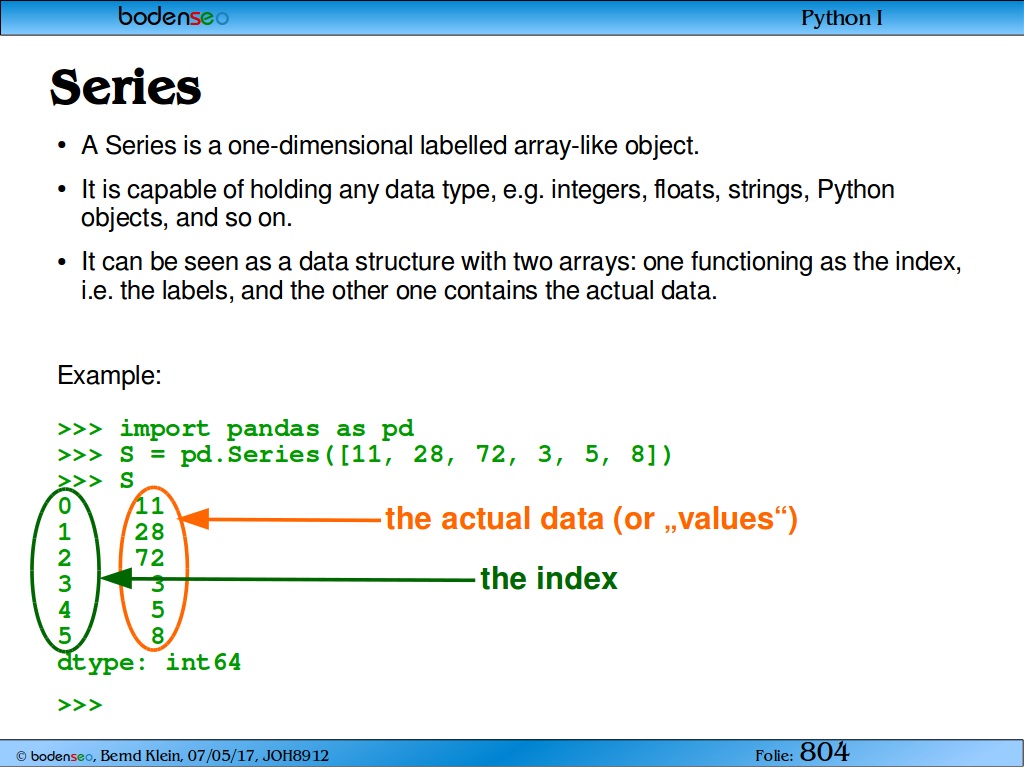This screenshot has height=768, width=1024.
Task: Click the orange 'the actual data' annotation text
Action: [591, 519]
